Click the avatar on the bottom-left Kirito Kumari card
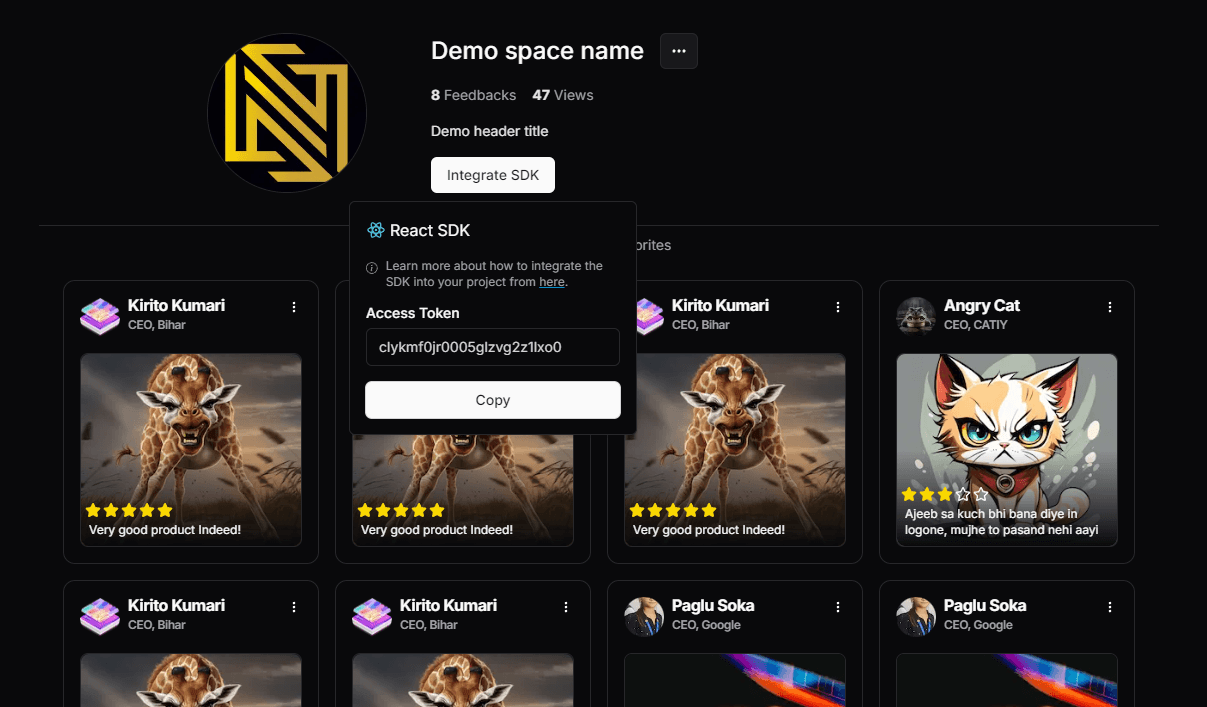Screen dimensions: 1207x707 (x=99, y=615)
